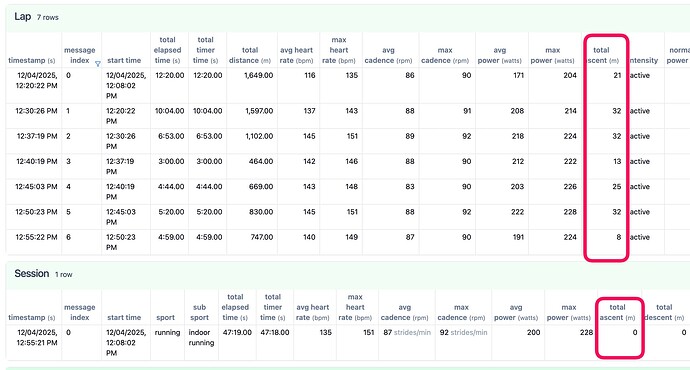Select lap 5 avg power value 222
The height and width of the screenshot is (370, 690).
tap(518, 212)
